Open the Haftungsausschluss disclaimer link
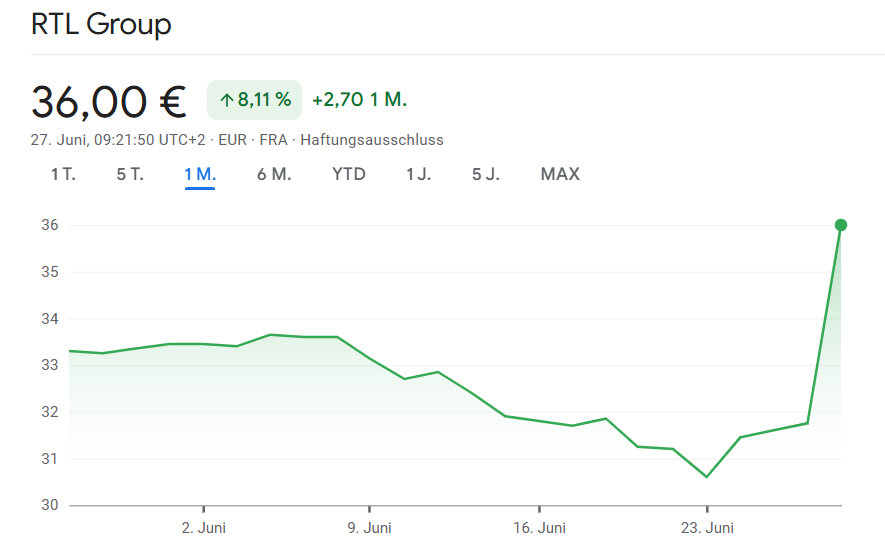Image resolution: width=885 pixels, height=550 pixels. 372,140
